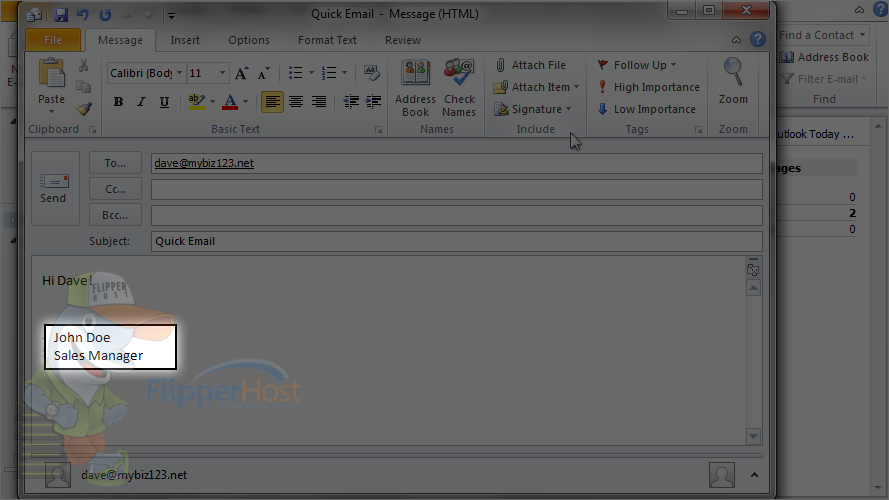Clear all formatting icon

[x=371, y=73]
